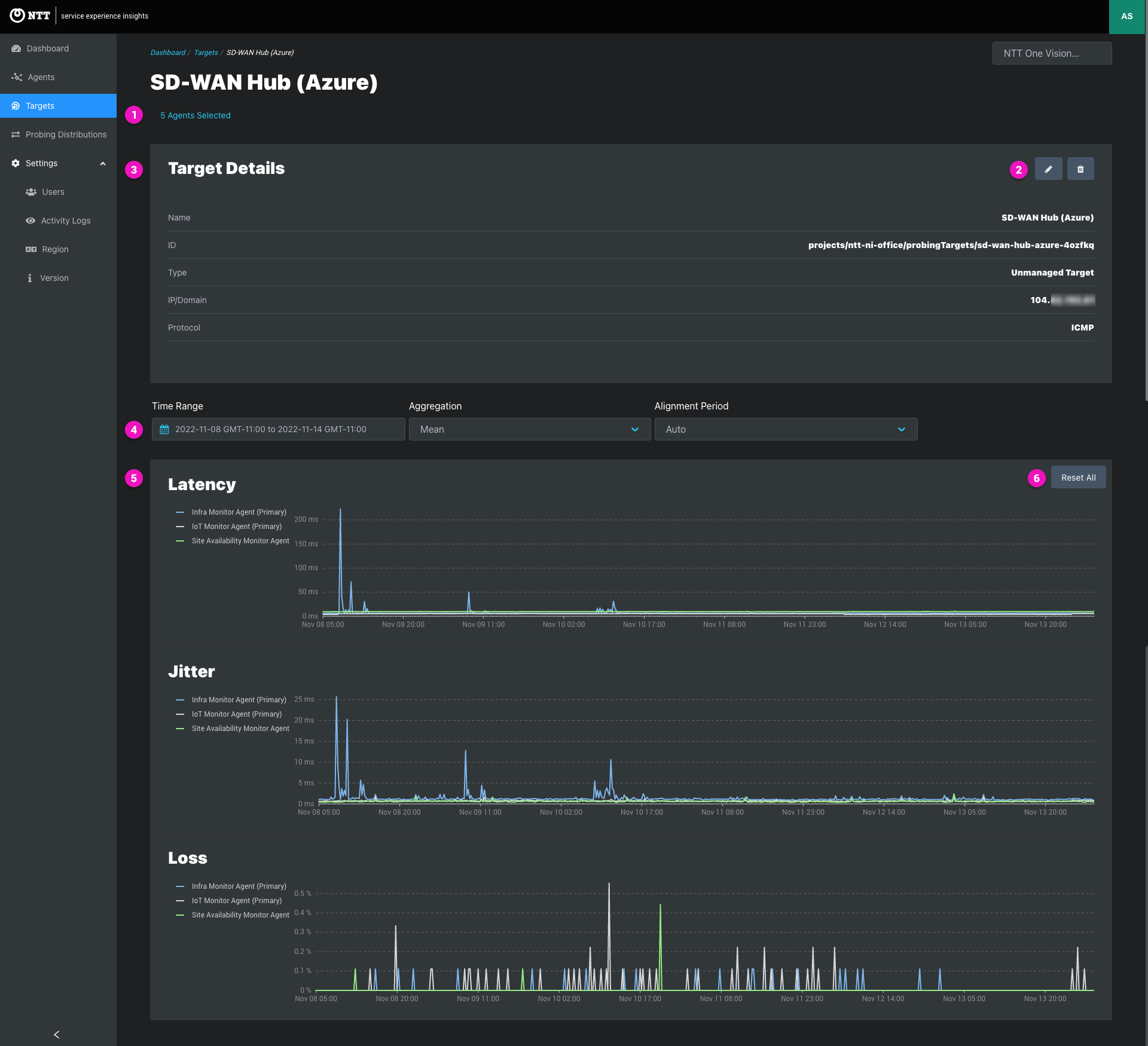Go to Agents in sidebar

[58, 77]
